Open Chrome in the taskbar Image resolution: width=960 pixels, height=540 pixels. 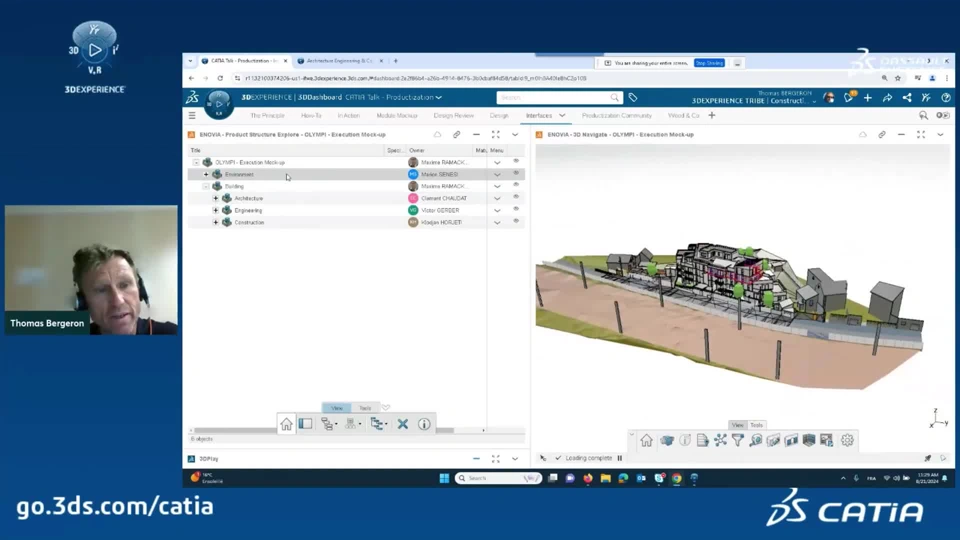[677, 478]
